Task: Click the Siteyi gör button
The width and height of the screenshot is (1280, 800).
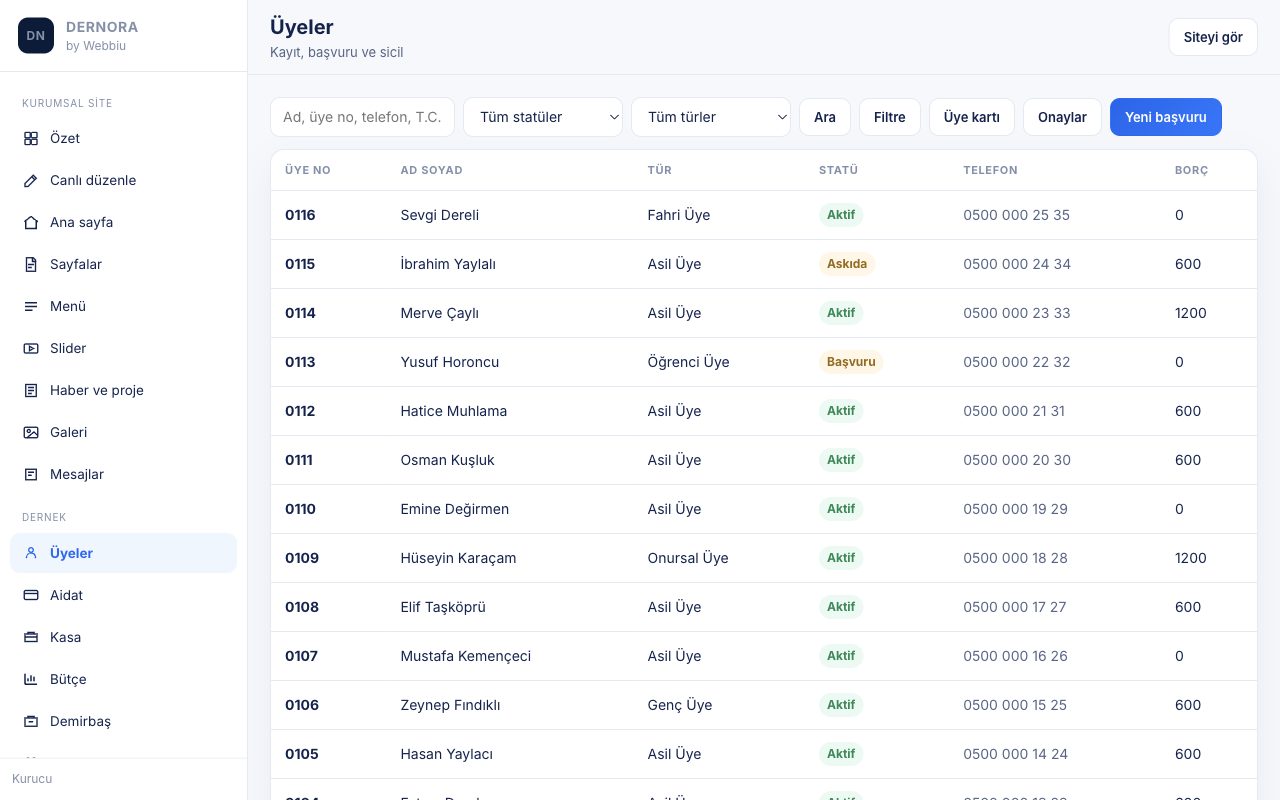Action: tap(1213, 37)
